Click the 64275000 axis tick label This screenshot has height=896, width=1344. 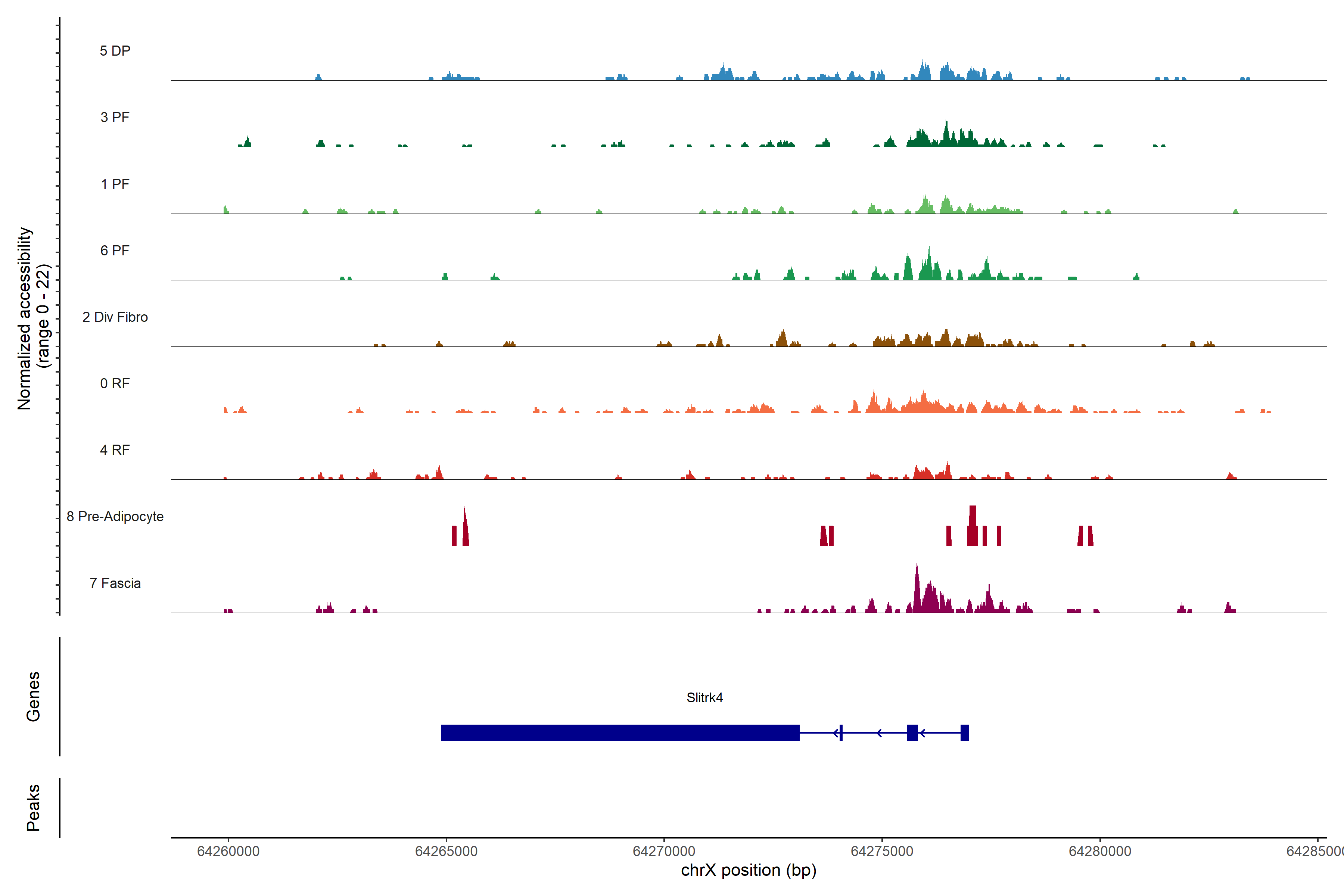pos(882,852)
